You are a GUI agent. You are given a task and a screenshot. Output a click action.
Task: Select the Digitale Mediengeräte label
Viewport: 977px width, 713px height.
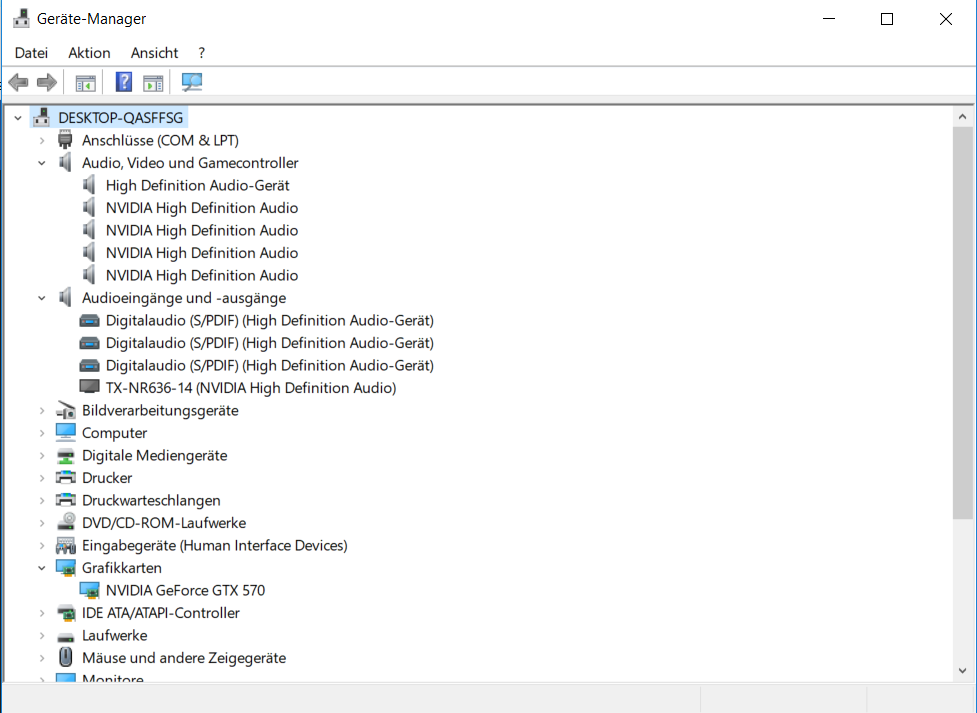(x=155, y=456)
